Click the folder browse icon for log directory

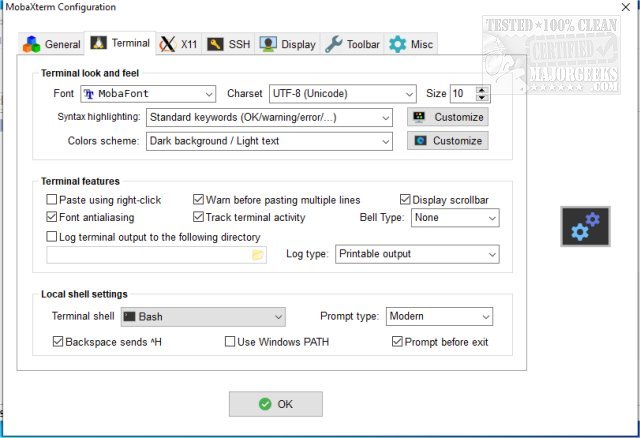click(x=258, y=255)
